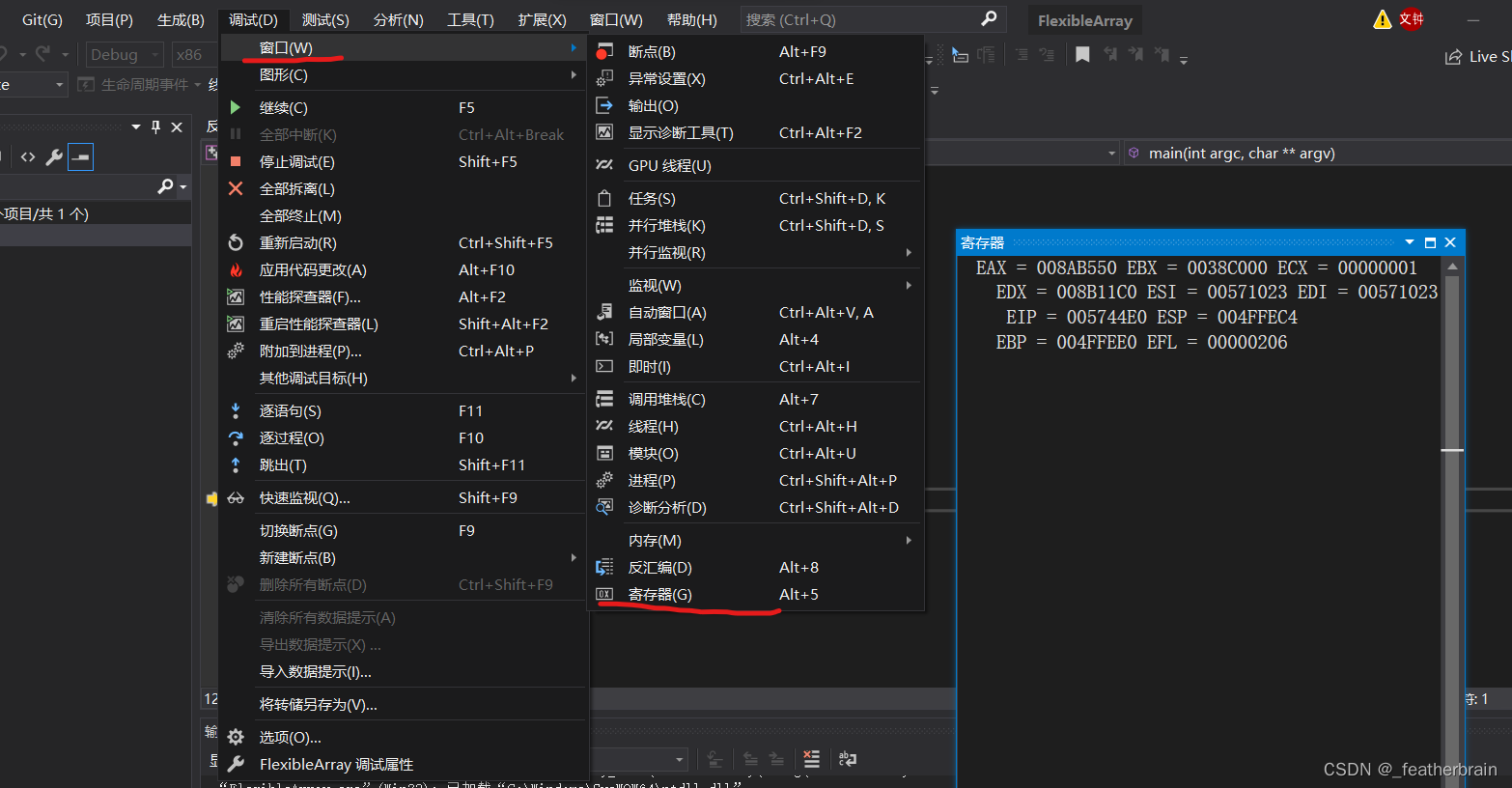Image resolution: width=1512 pixels, height=788 pixels.
Task: Open the Project menu
Action: (x=109, y=19)
